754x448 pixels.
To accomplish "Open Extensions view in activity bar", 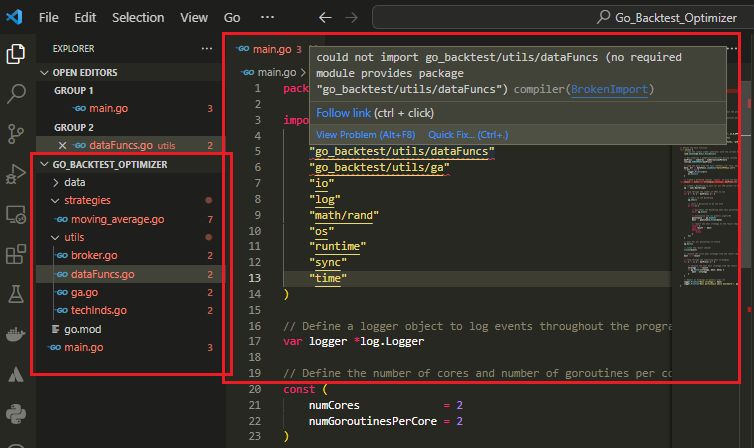I will pyautogui.click(x=15, y=254).
